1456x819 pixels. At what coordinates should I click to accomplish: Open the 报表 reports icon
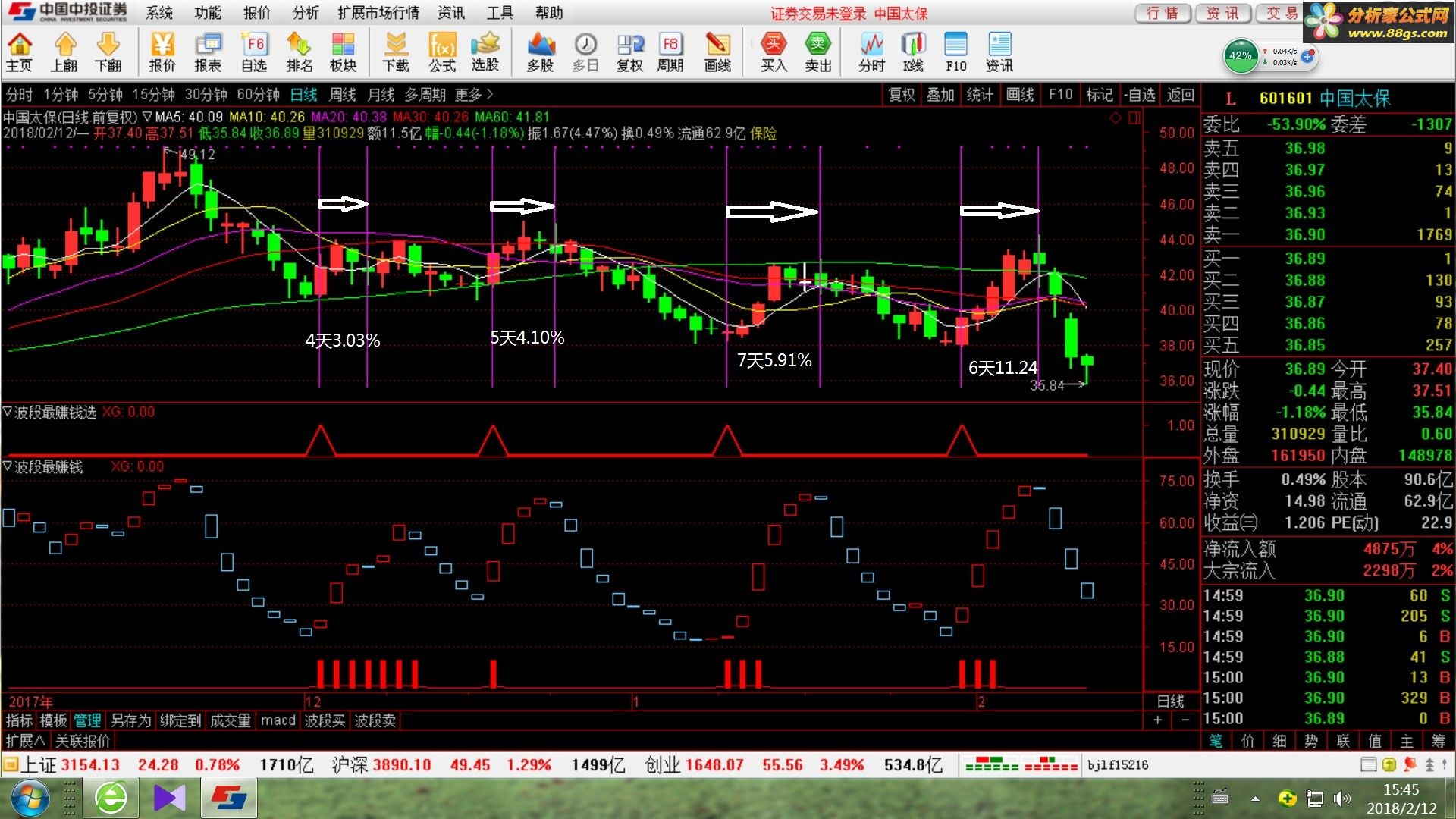(208, 52)
